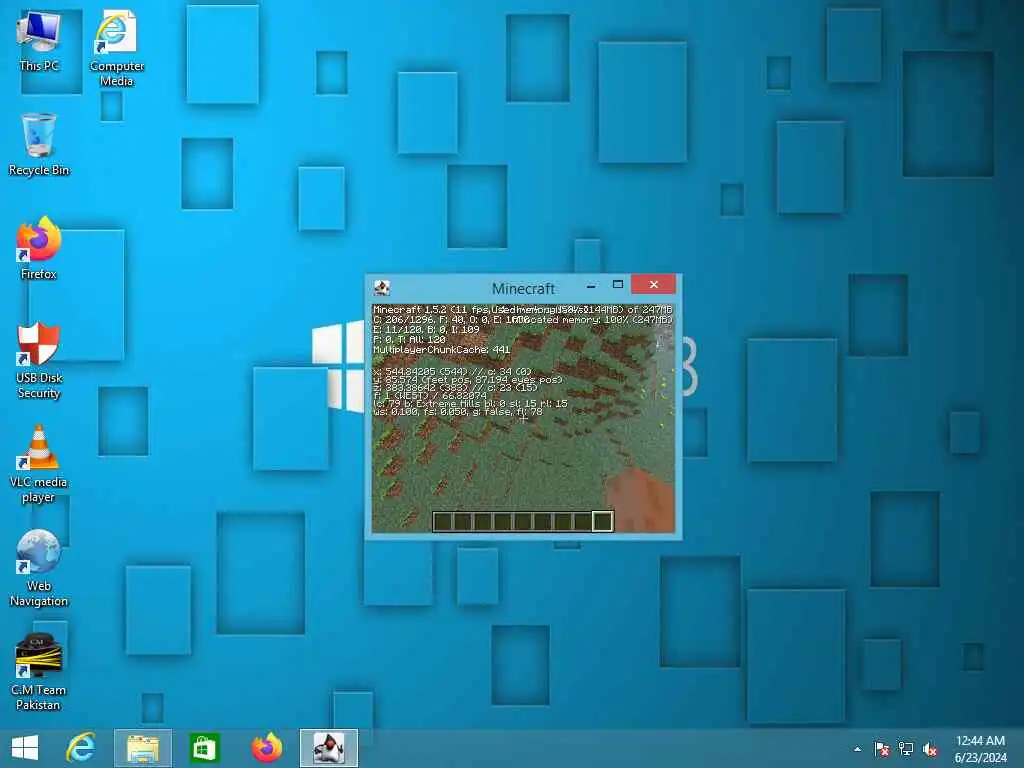
Task: Select the Recycle Bin icon
Action: click(x=39, y=145)
